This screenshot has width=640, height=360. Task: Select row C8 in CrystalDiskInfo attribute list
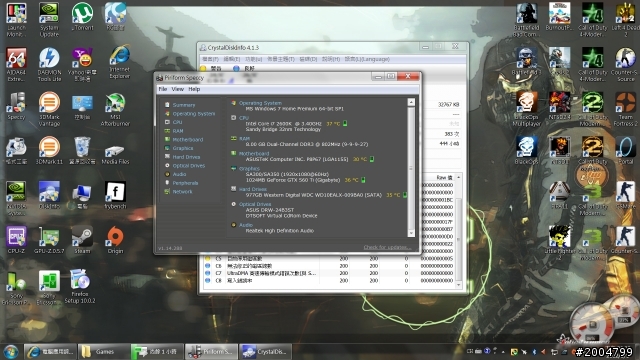point(329,280)
